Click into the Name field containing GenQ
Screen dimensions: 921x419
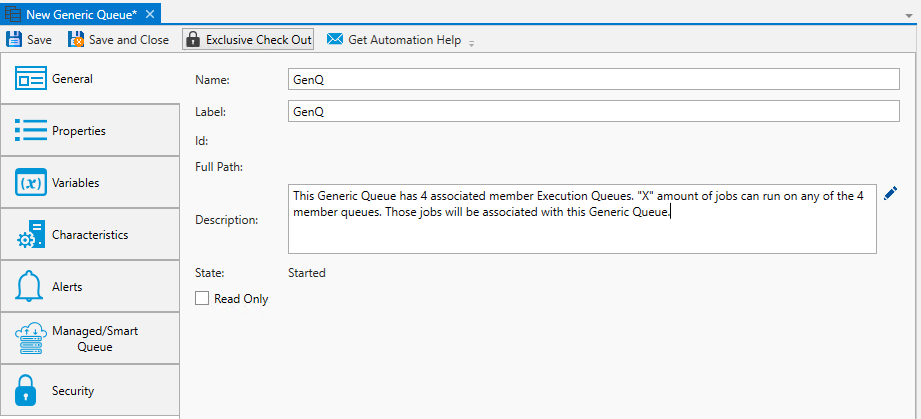coord(593,79)
